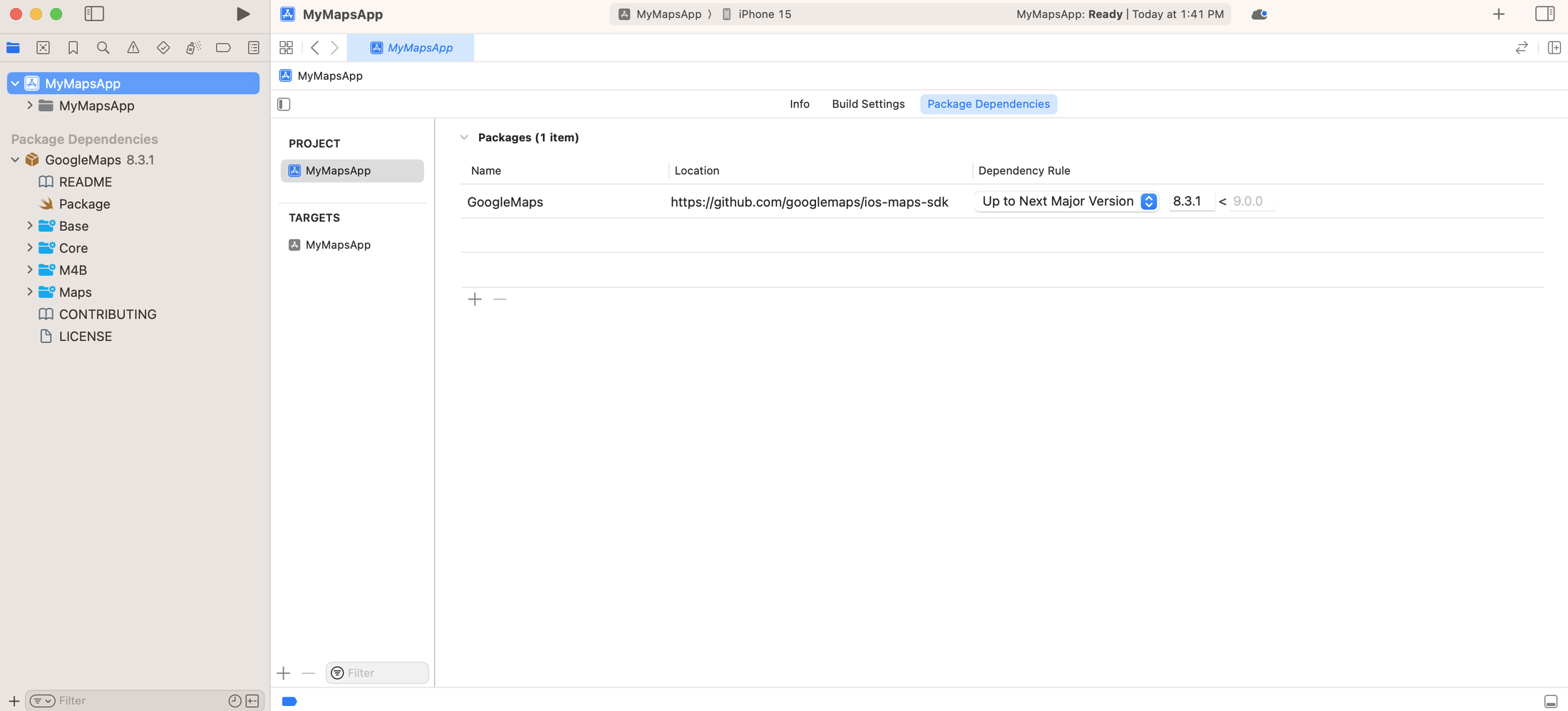Expand the Maps folder
The width and height of the screenshot is (1568, 711).
click(29, 292)
